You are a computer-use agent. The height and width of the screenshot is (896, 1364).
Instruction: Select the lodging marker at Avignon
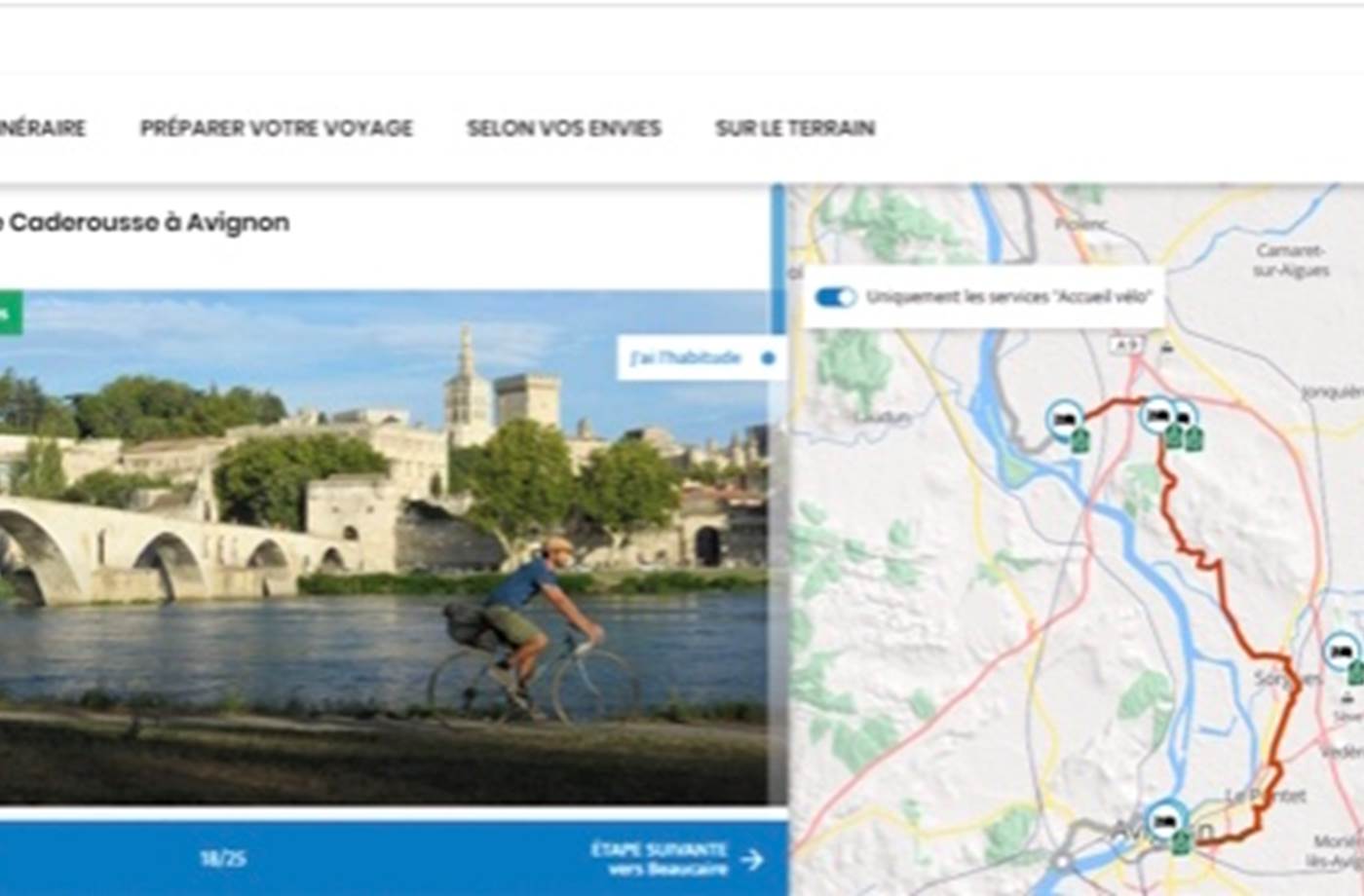click(1165, 820)
